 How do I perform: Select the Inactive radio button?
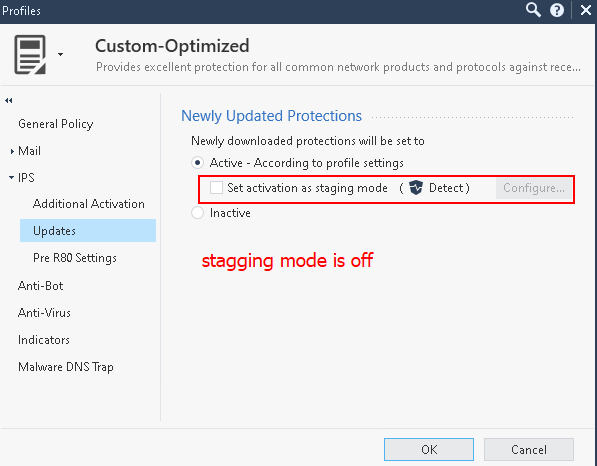click(x=197, y=213)
